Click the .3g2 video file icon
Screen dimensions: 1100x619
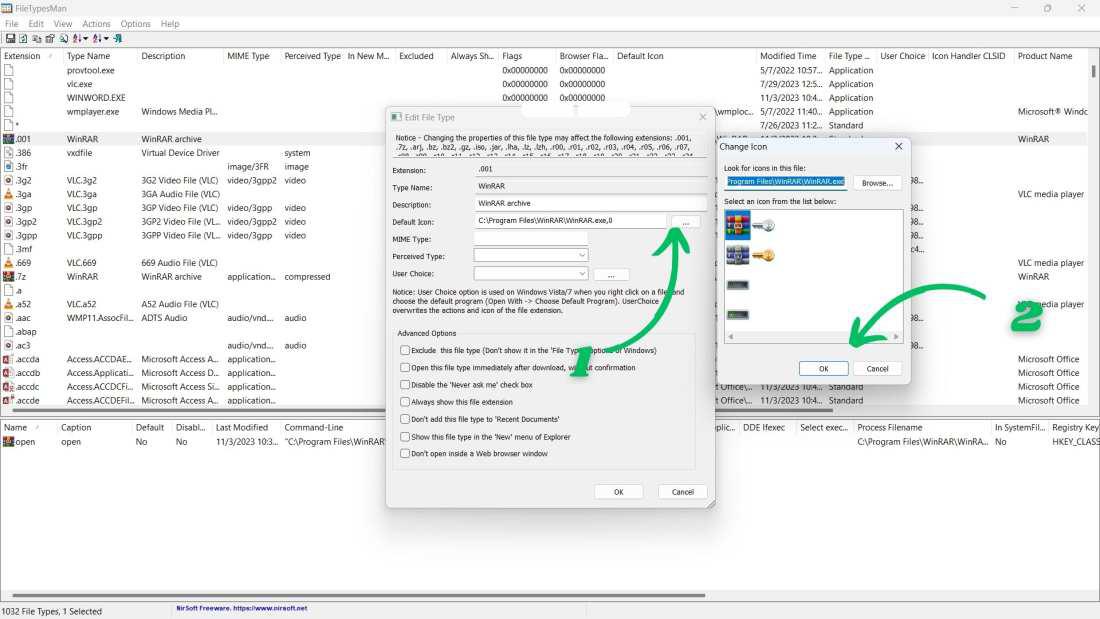8,180
